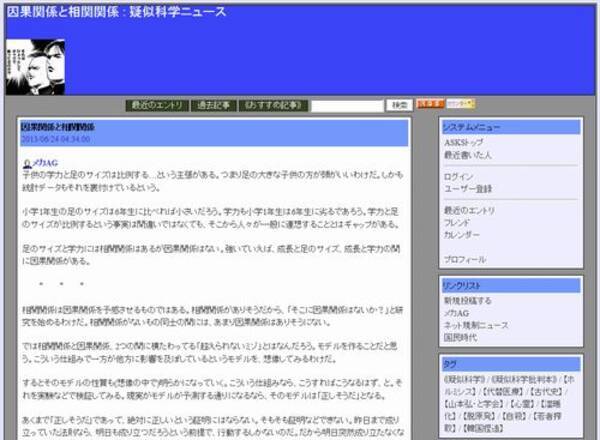Open the おすすめ記事 tab
The image size is (600, 440).
[x=271, y=105]
